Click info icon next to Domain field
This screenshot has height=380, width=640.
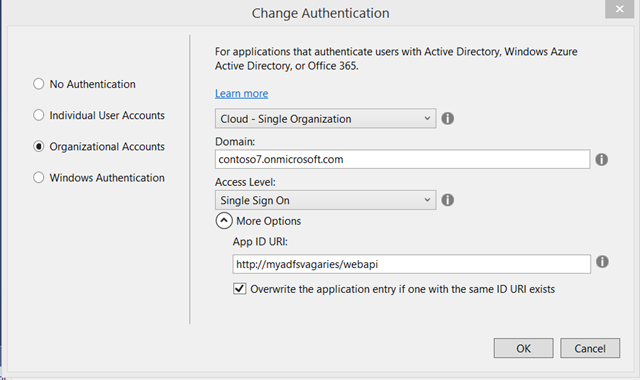[x=601, y=159]
